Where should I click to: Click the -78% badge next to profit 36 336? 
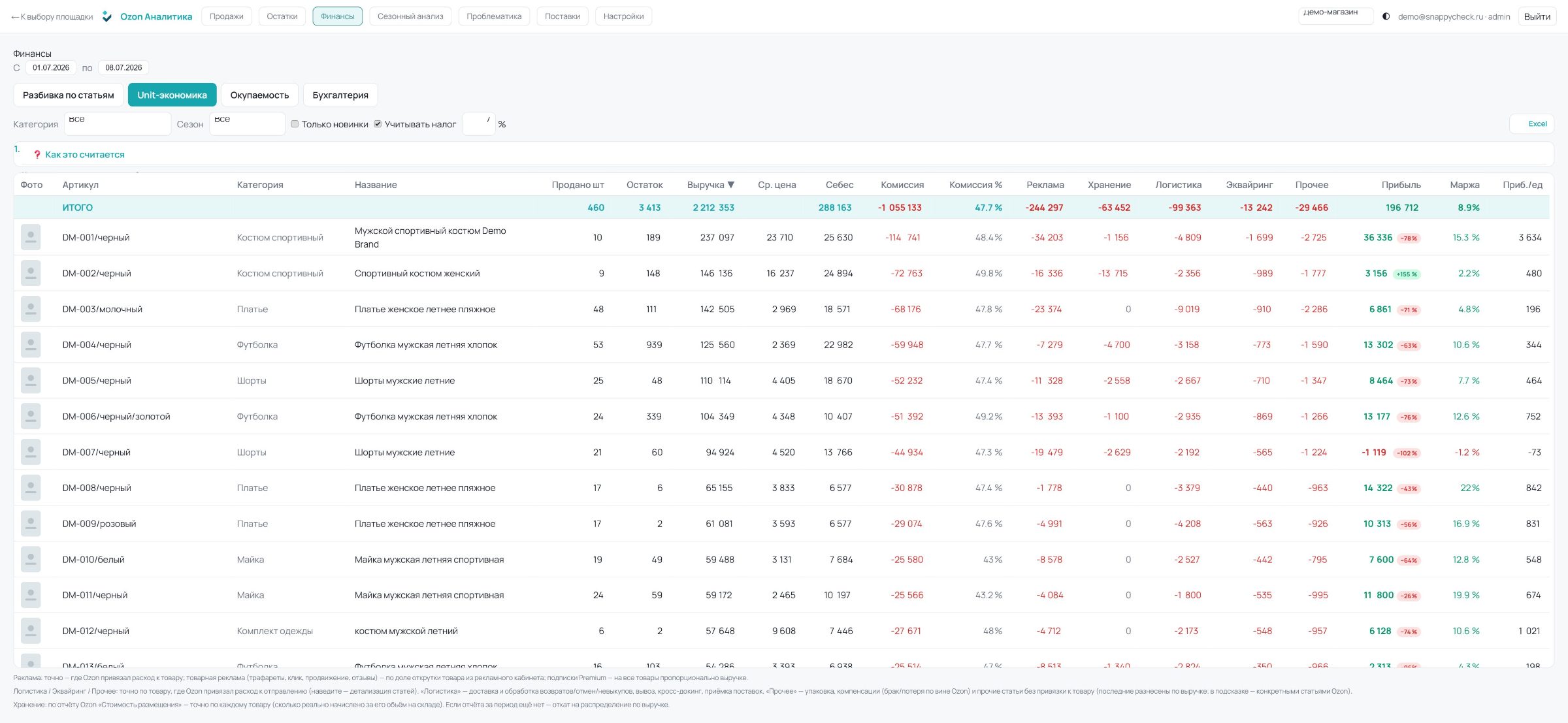pos(1409,238)
